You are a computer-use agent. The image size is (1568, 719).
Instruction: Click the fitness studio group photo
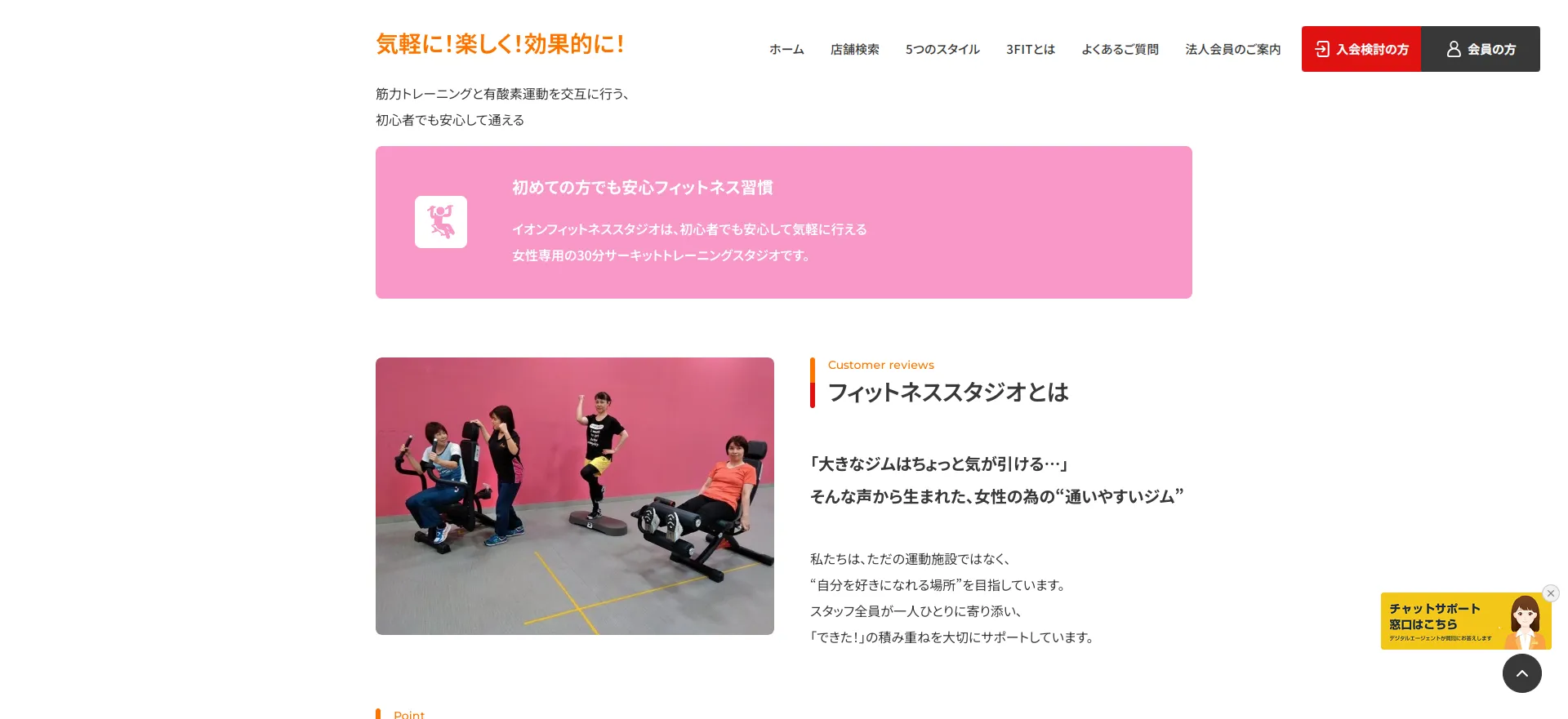(x=575, y=496)
